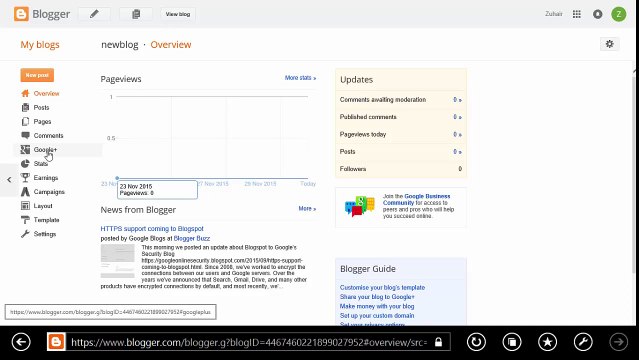Click the Overview home icon
639x360 pixels.
(x=25, y=93)
